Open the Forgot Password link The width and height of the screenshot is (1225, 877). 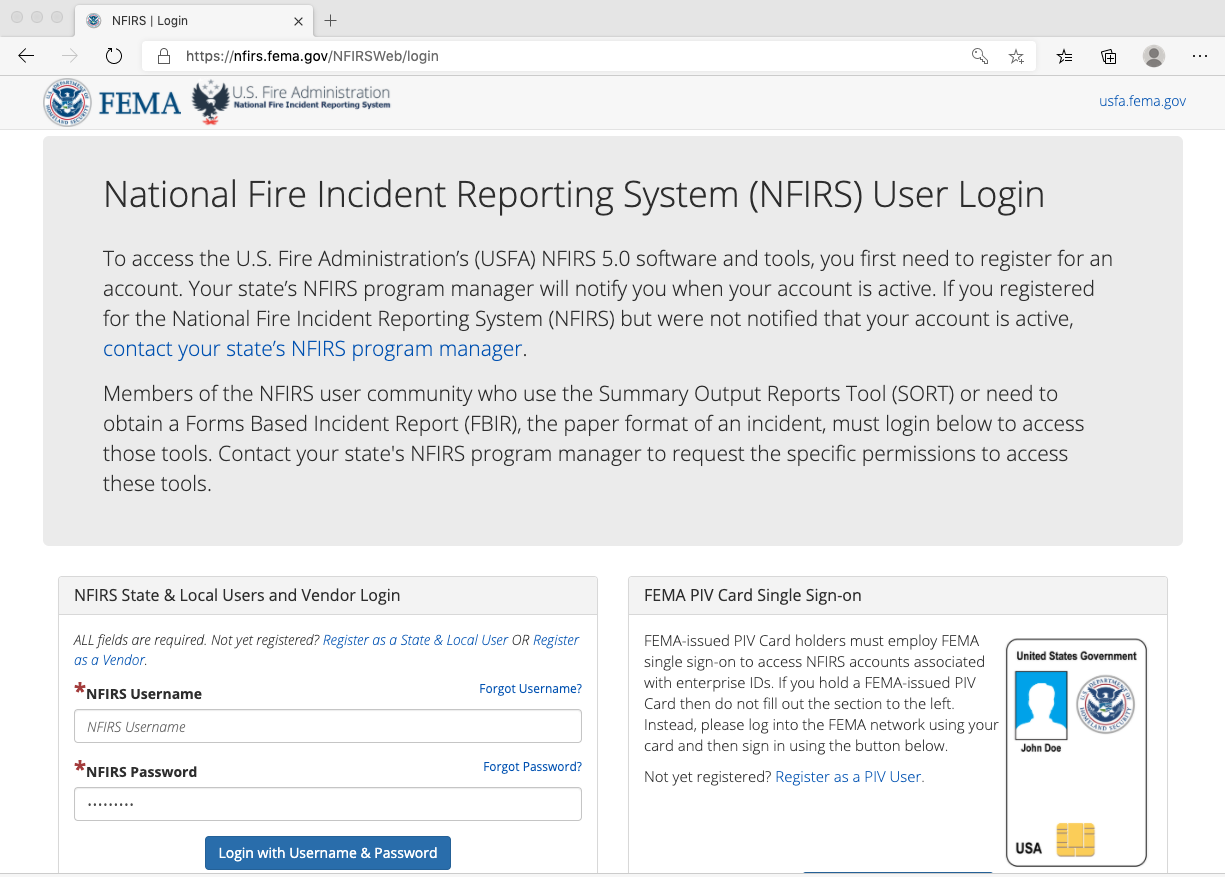click(532, 766)
